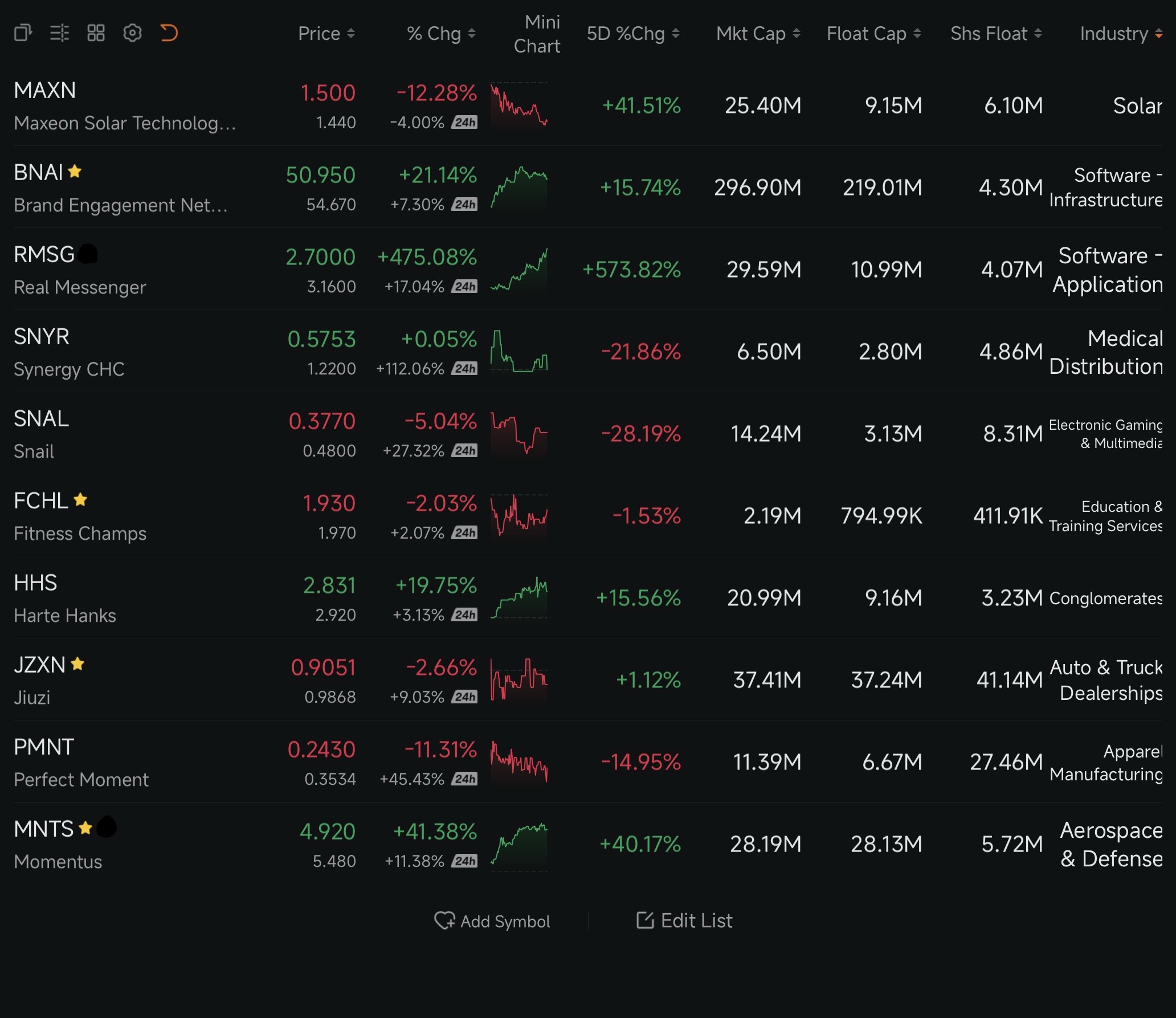Click the 24h badge in HHS row
The width and height of the screenshot is (1176, 1018).
[464, 615]
